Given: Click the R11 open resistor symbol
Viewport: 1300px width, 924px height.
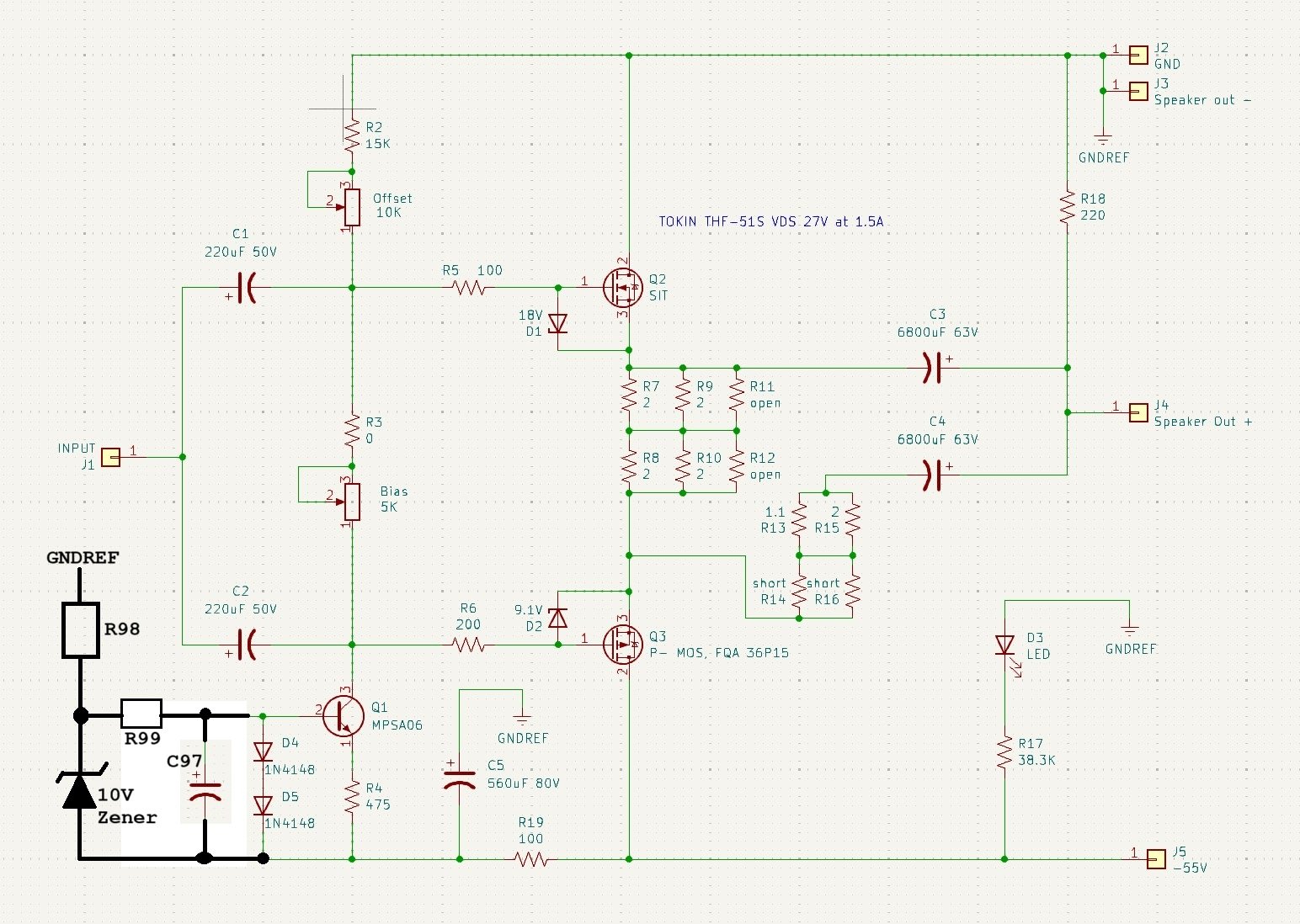Looking at the screenshot, I should click(x=737, y=395).
